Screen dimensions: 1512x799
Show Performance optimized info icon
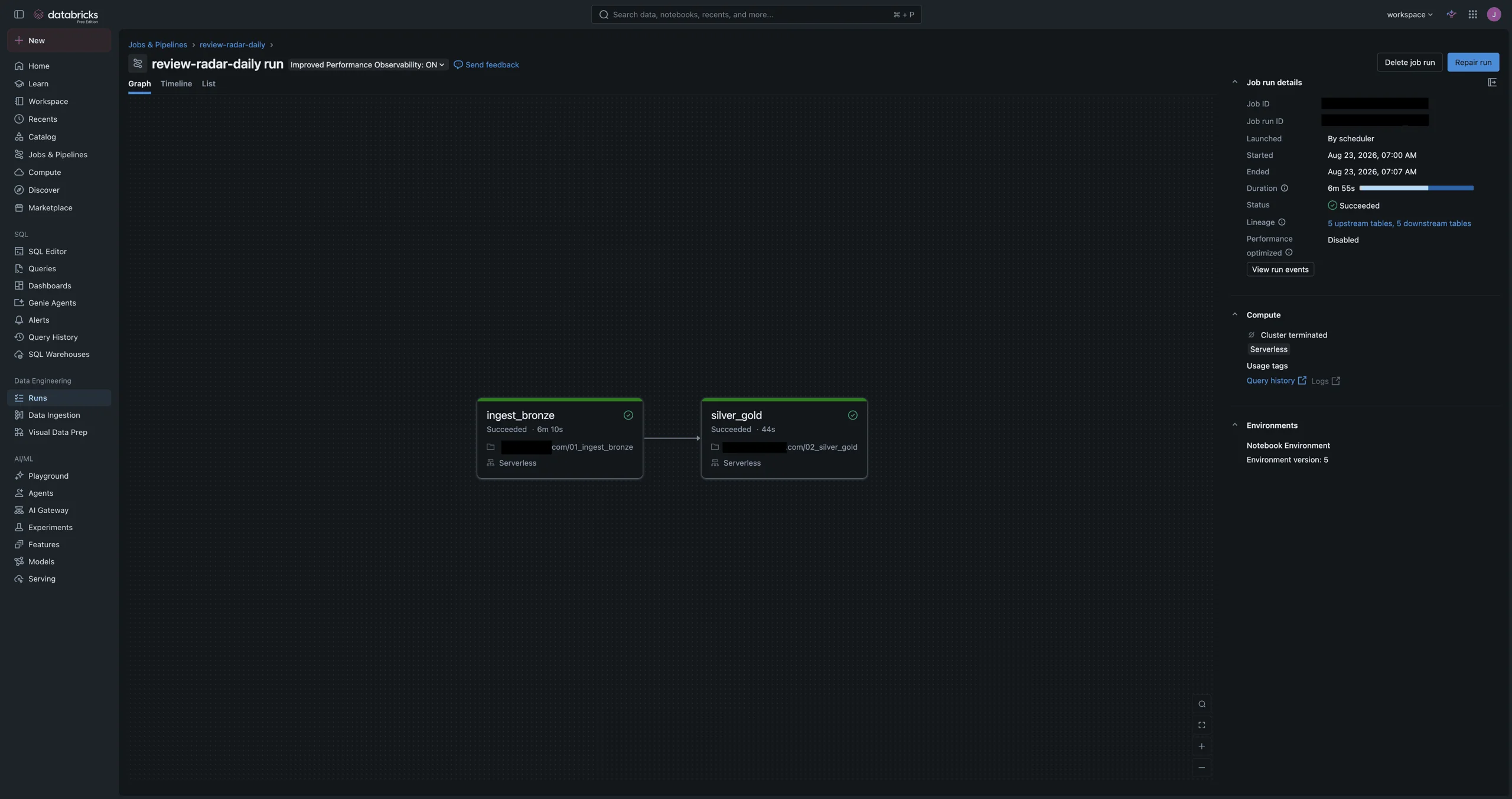tap(1289, 252)
